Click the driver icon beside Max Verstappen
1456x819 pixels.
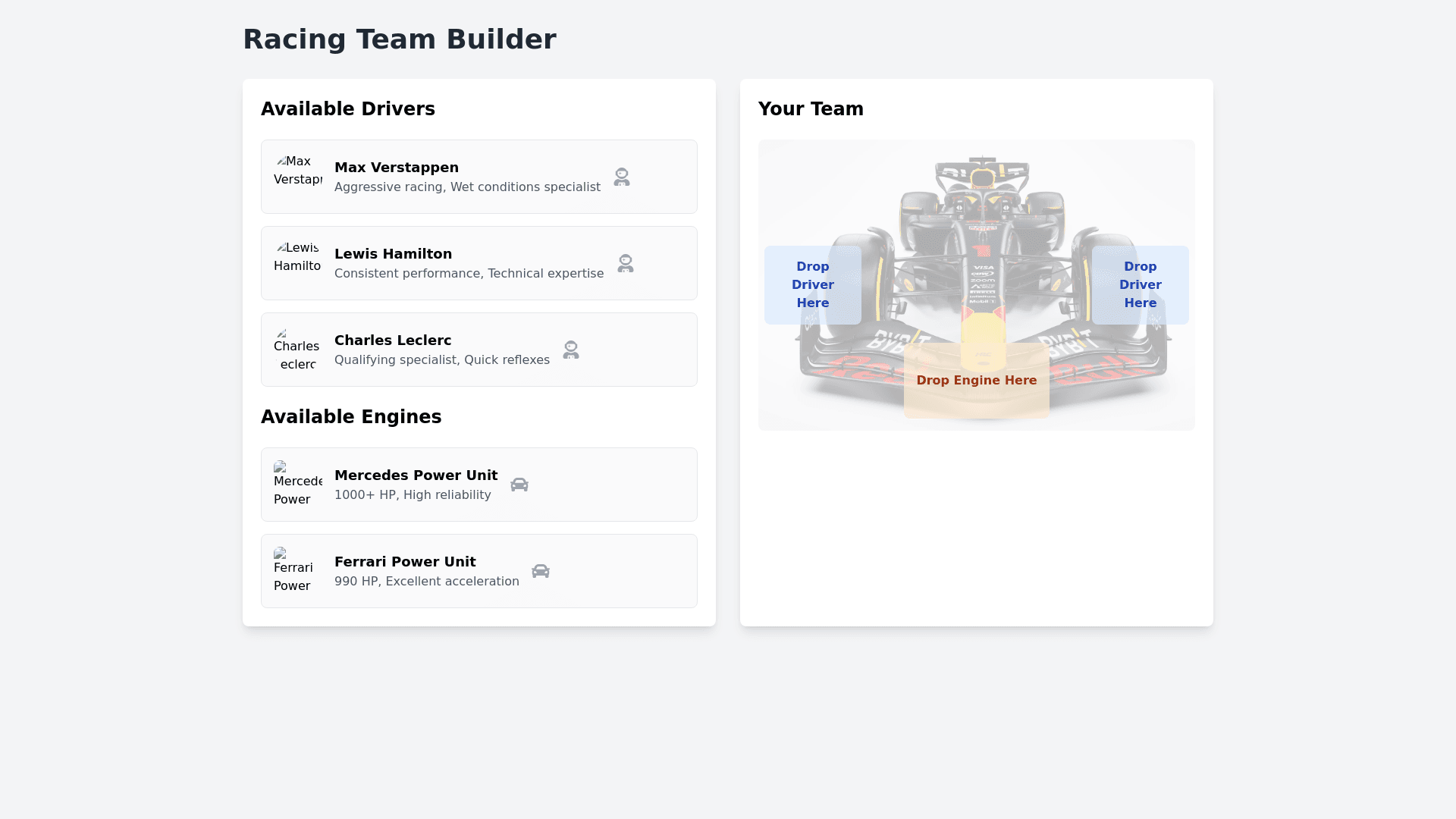[622, 177]
